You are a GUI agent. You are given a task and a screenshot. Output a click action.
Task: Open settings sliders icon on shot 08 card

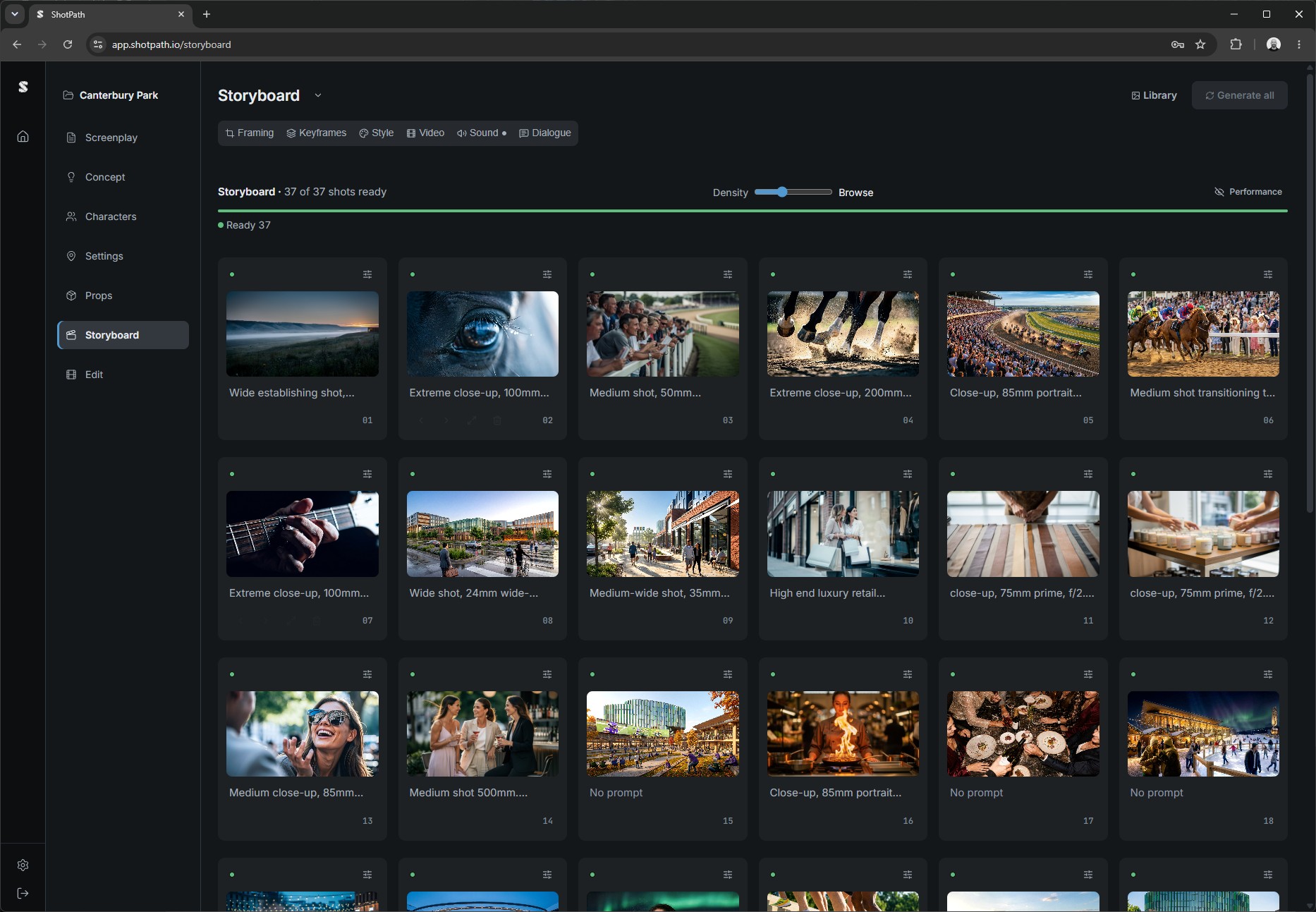(547, 474)
